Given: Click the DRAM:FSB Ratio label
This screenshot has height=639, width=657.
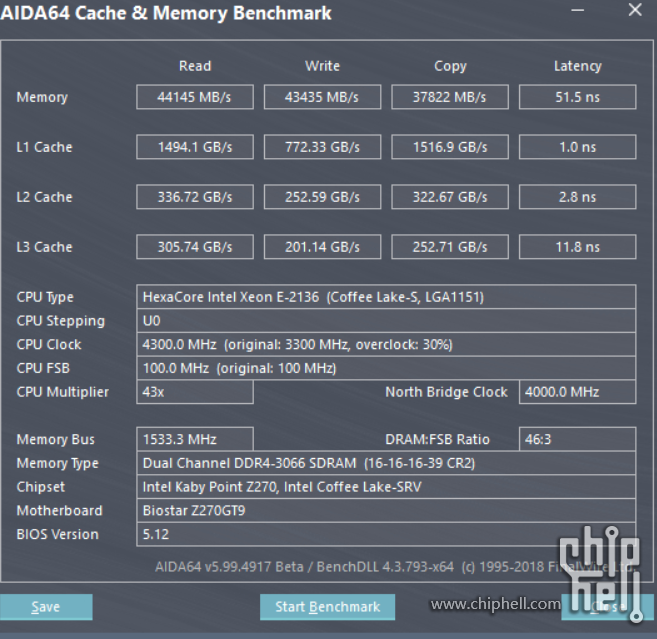Looking at the screenshot, I should 437,439.
